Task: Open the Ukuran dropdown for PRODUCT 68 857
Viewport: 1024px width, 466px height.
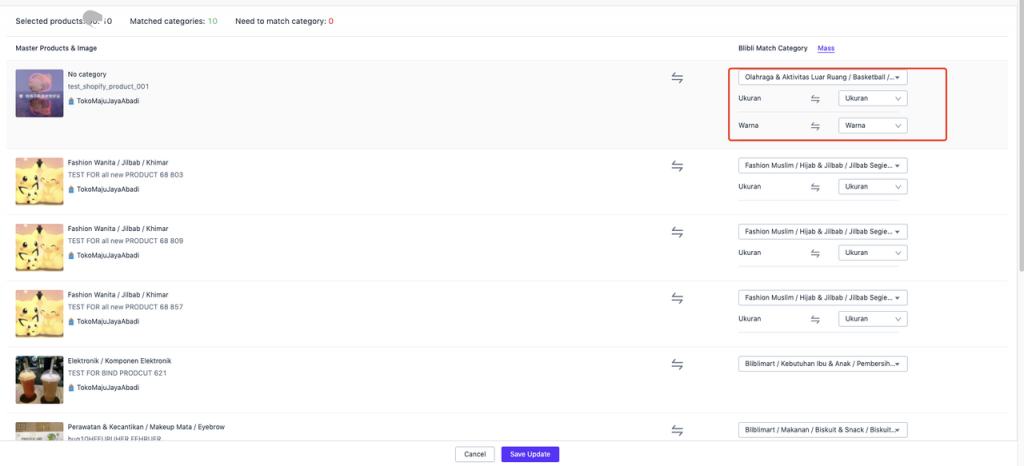Action: coord(872,319)
